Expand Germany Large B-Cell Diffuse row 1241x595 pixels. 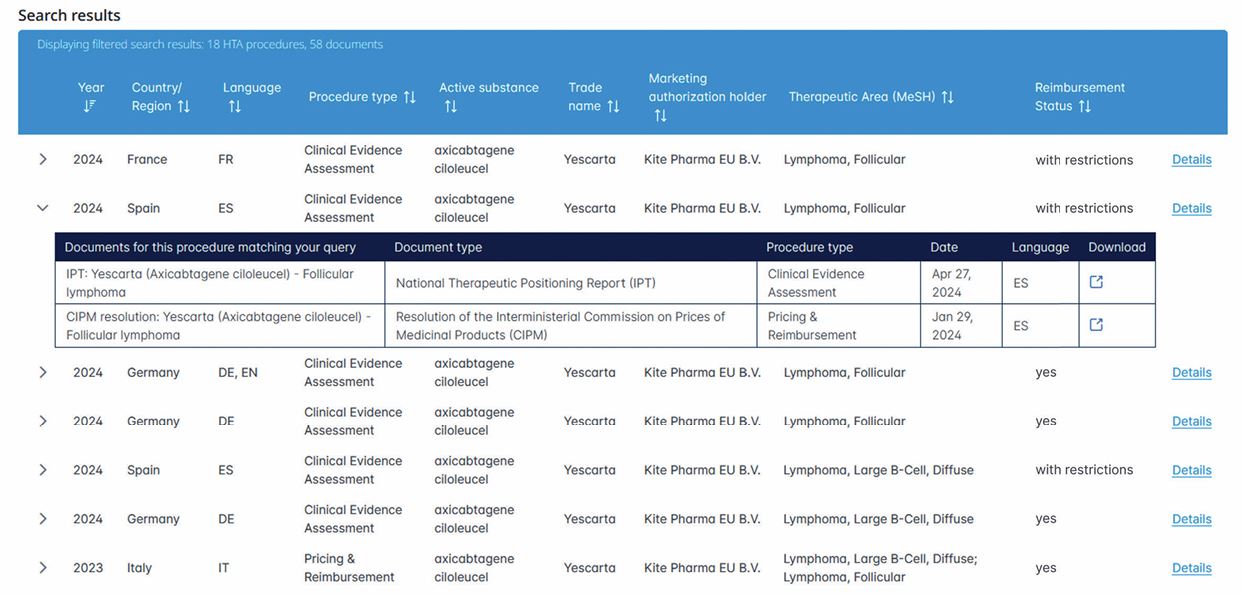click(x=43, y=519)
